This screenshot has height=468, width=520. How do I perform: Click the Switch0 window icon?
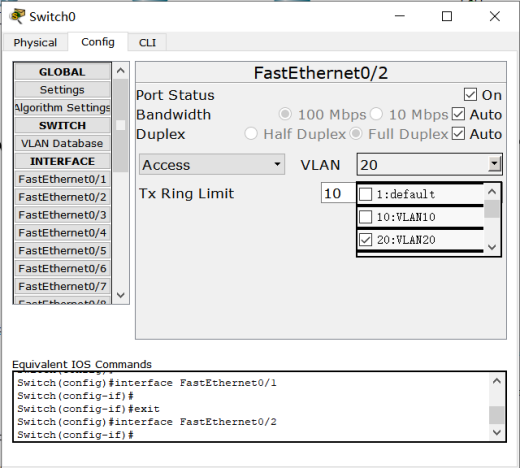click(17, 16)
